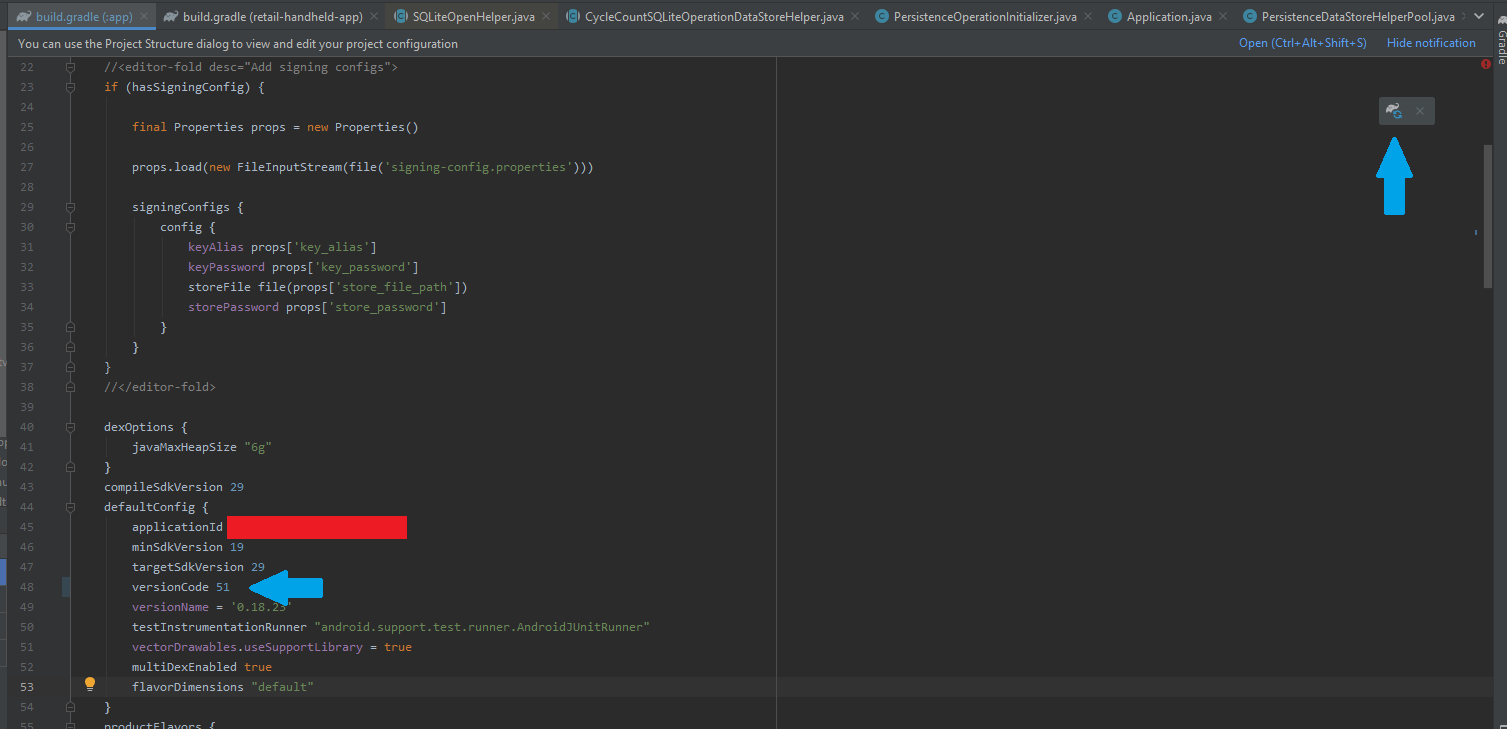1507x729 pixels.
Task: Open the Gradle tool window sidebar
Action: click(x=1500, y=45)
